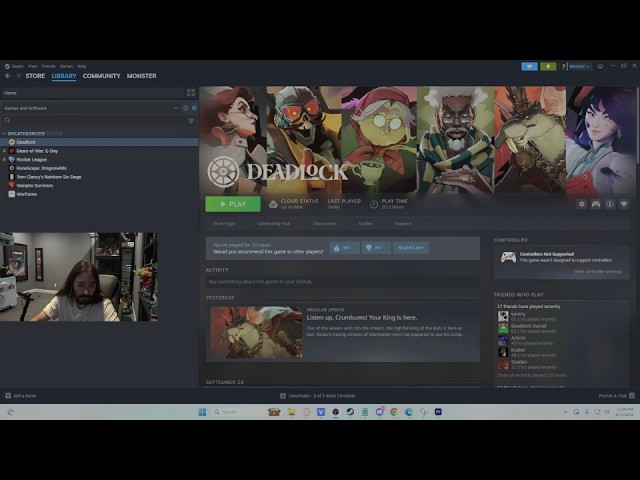Open 'Listen up, Crumbums!' news title

362,318
